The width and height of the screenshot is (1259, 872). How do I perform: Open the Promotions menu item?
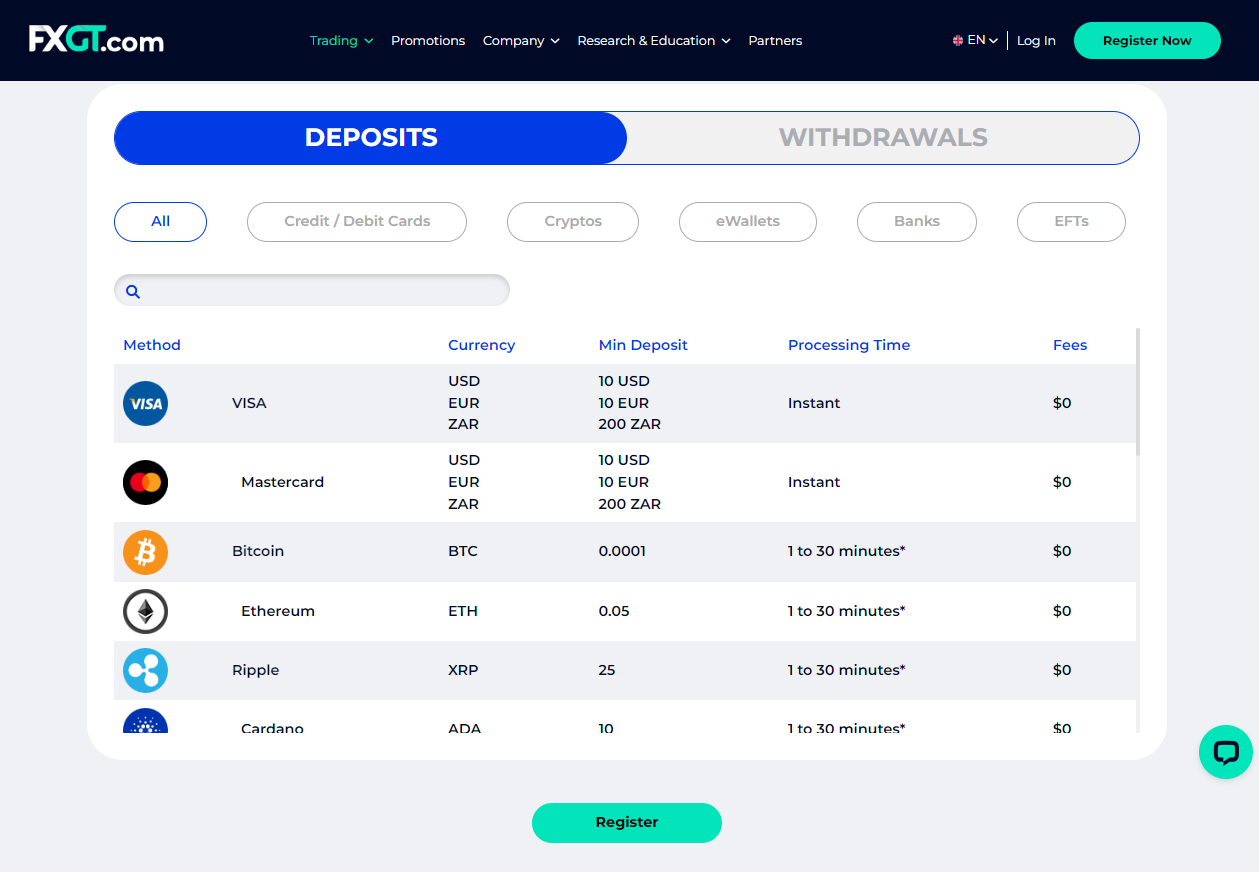click(x=428, y=40)
